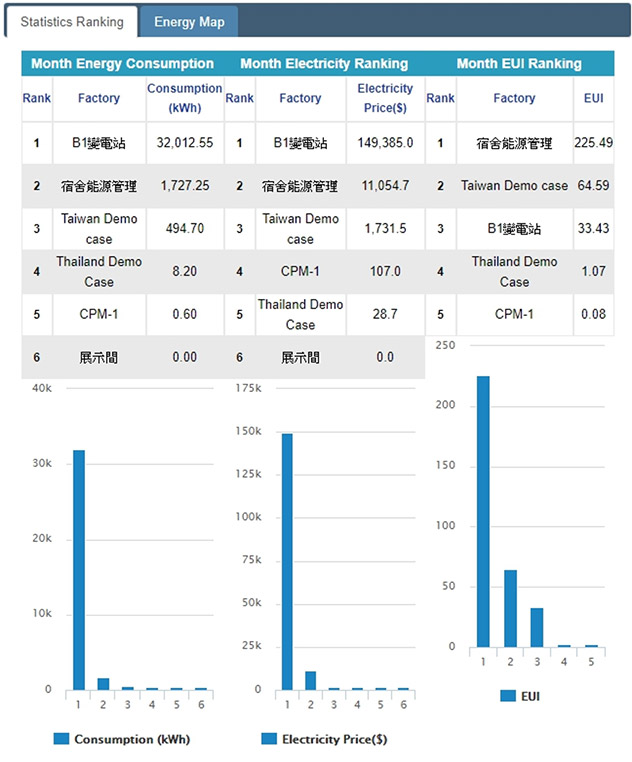This screenshot has height=762, width=632.
Task: Click the Consumption (kWh) legend label
Action: point(132,739)
